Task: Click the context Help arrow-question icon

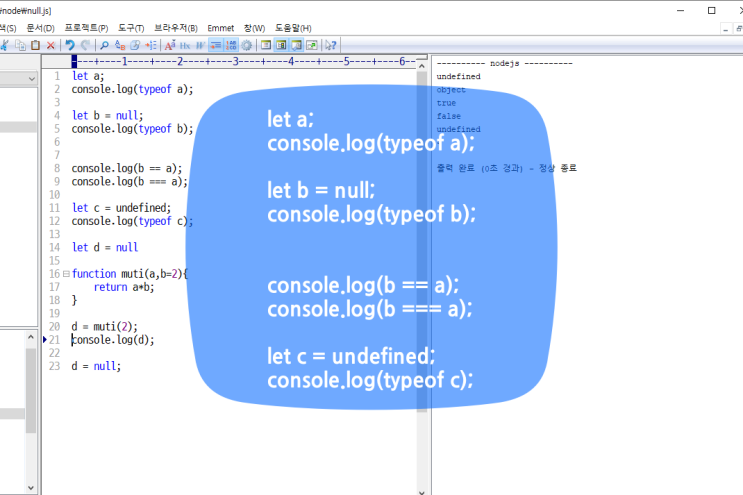Action: click(x=331, y=45)
